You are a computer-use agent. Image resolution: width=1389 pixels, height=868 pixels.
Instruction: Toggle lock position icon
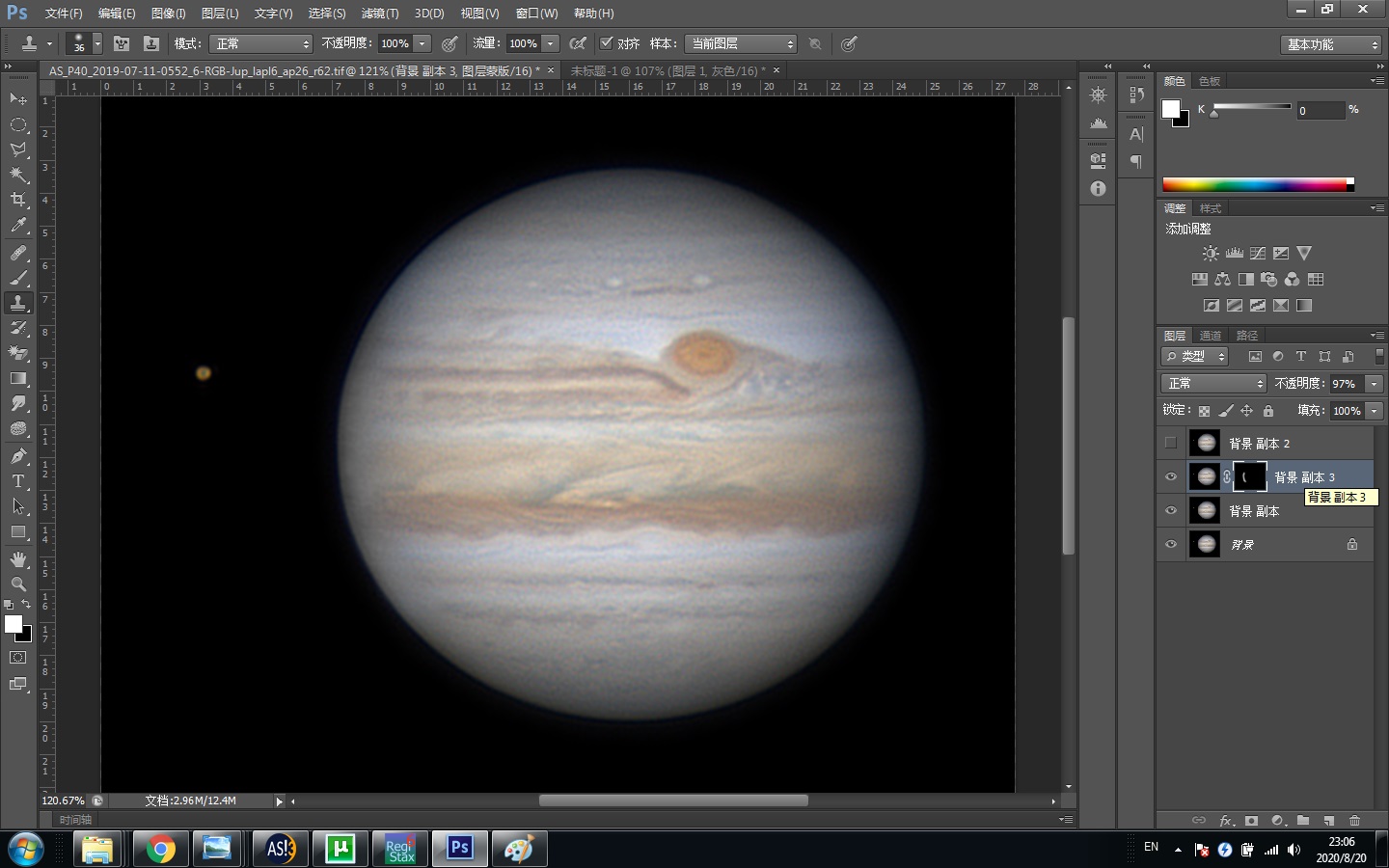[x=1246, y=411]
